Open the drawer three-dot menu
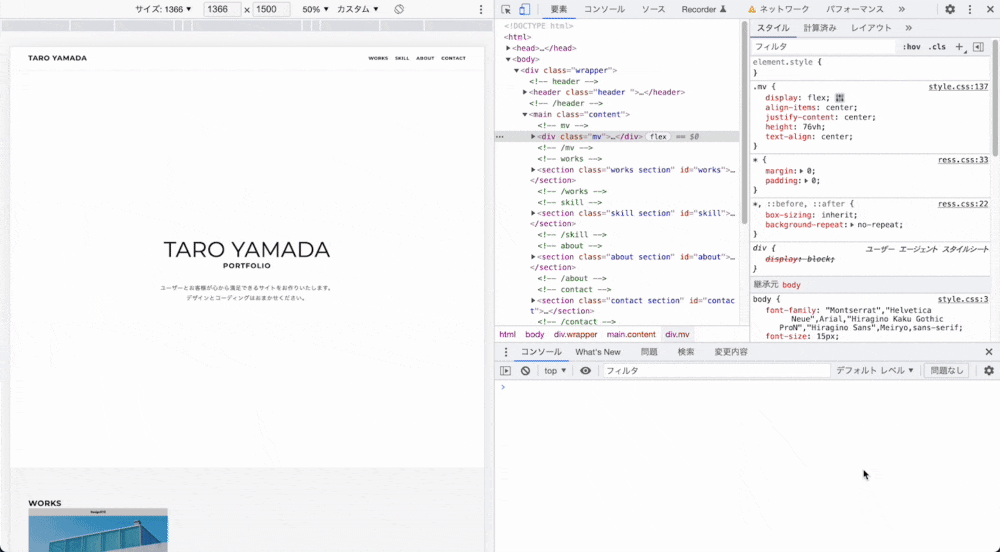 point(506,352)
